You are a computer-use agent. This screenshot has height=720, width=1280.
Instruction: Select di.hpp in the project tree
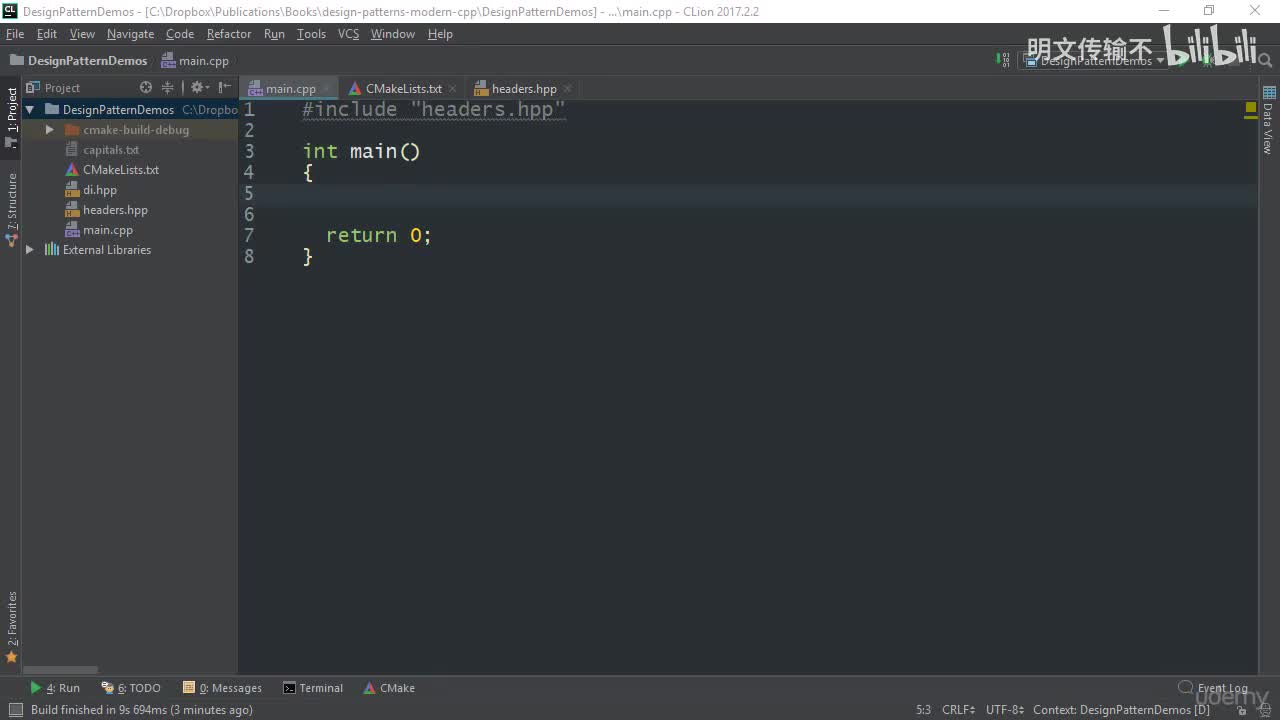click(100, 190)
